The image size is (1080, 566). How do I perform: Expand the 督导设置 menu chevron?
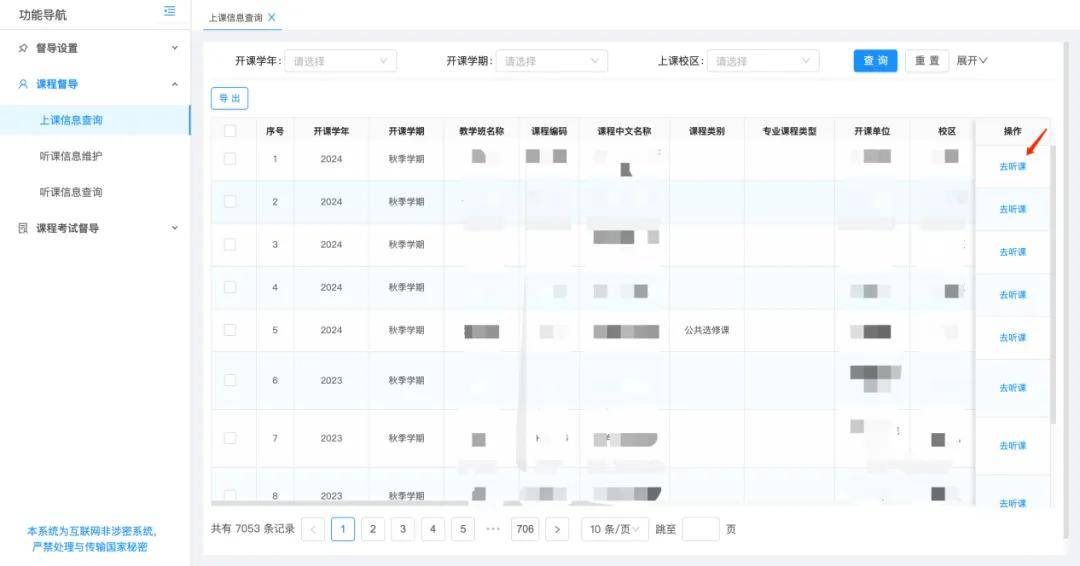click(x=175, y=48)
